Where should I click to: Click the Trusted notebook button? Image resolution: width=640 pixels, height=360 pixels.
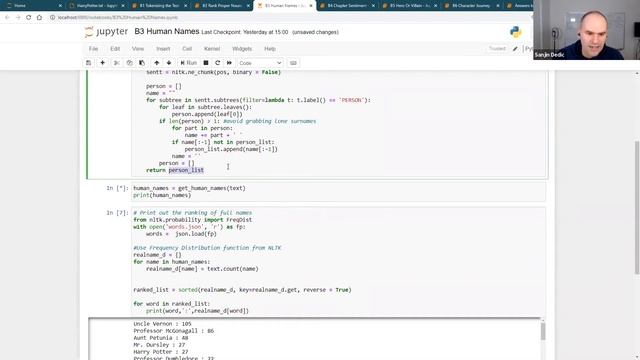tap(497, 49)
